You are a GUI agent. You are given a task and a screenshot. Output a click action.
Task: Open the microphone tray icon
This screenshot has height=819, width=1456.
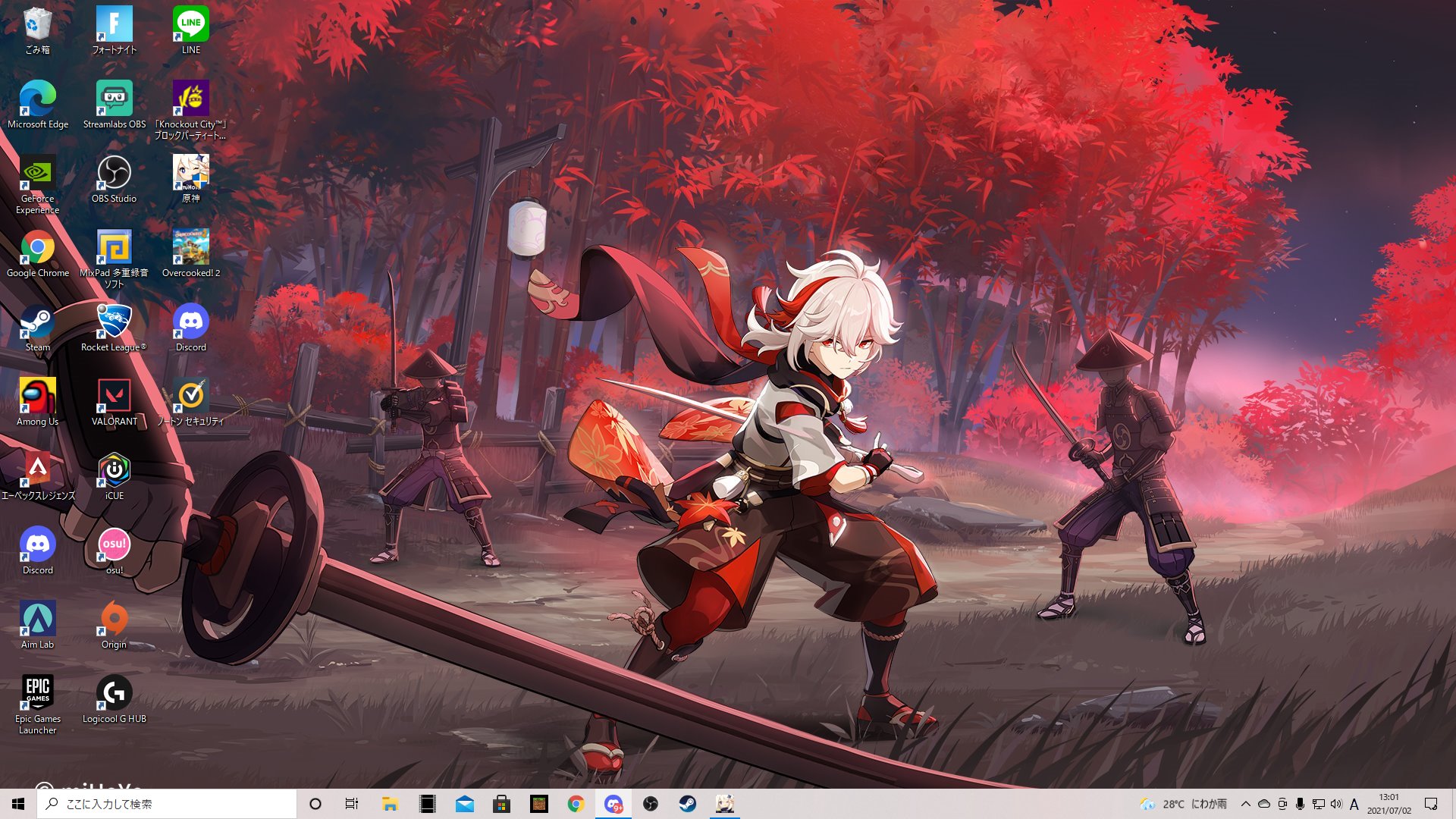[1300, 804]
